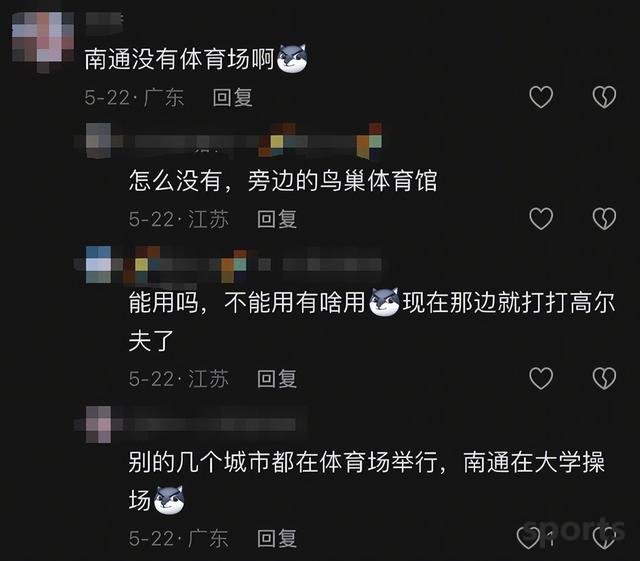
Task: Reply to the last comment about 大学操场
Action: coord(277,539)
